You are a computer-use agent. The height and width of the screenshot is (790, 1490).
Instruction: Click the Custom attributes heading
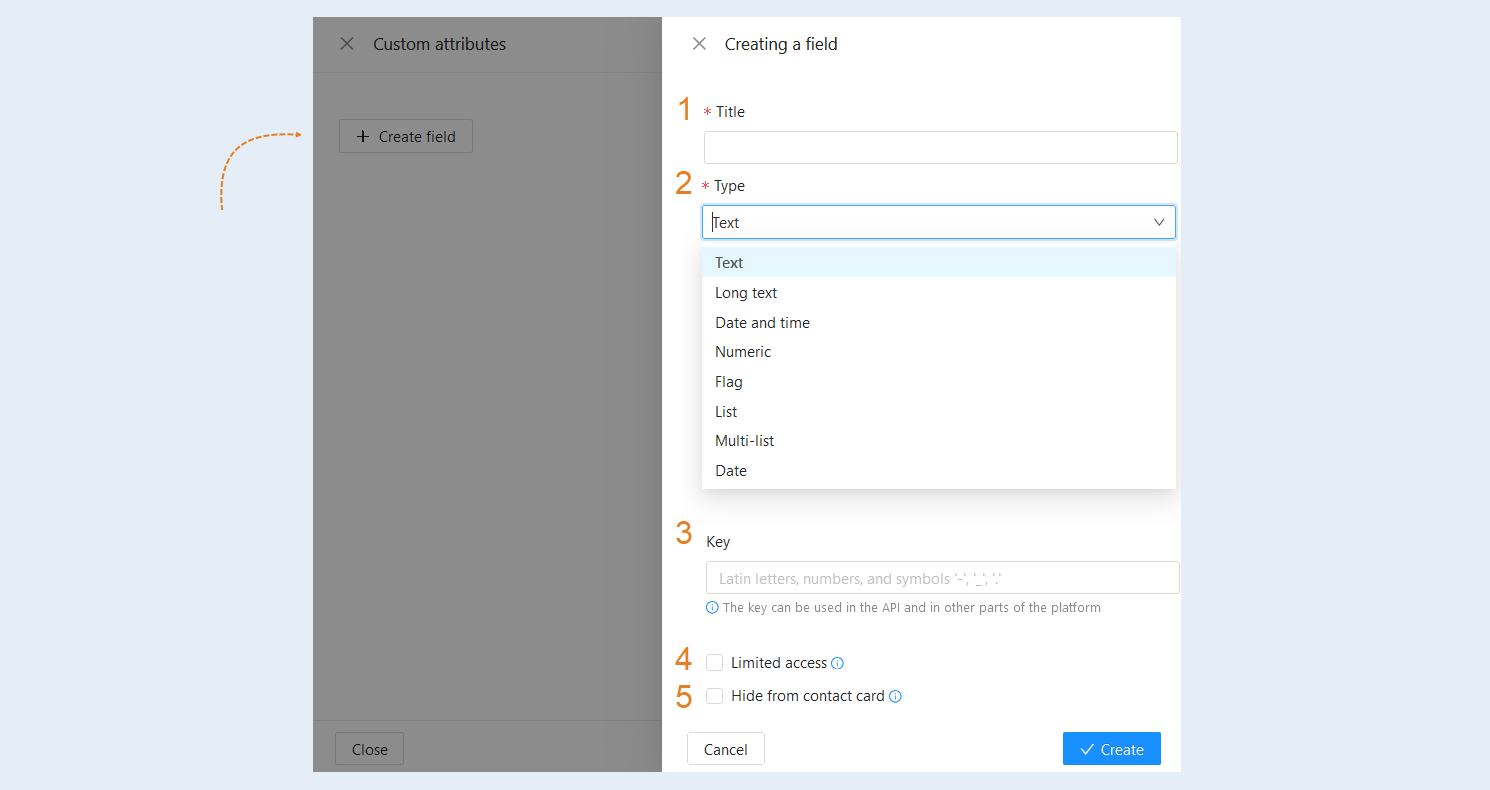(440, 44)
